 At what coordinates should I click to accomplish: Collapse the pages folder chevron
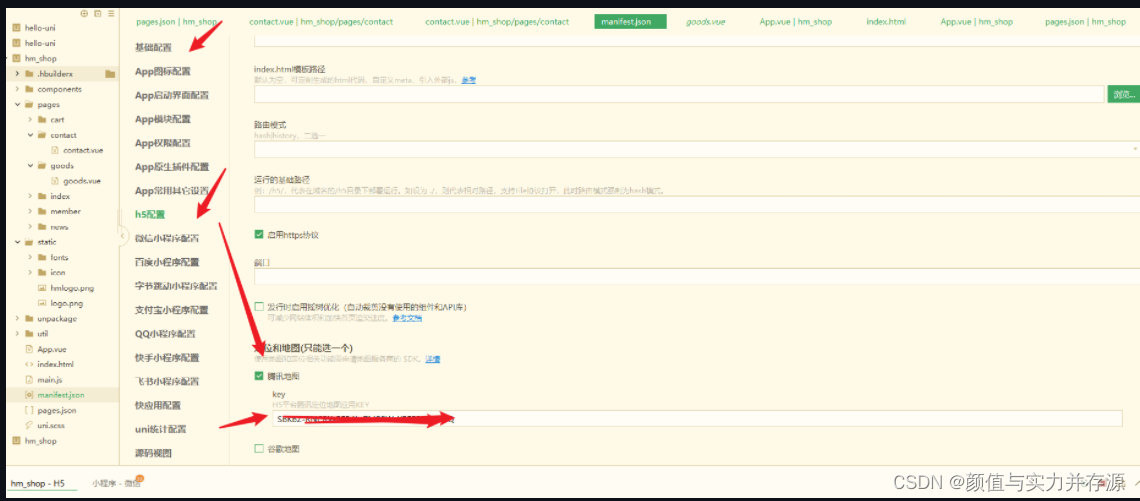coord(17,104)
